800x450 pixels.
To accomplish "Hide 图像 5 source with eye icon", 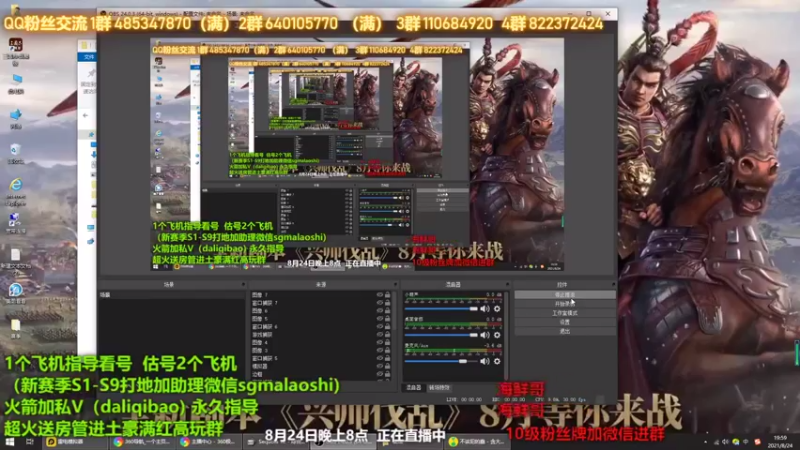I will click(x=379, y=319).
